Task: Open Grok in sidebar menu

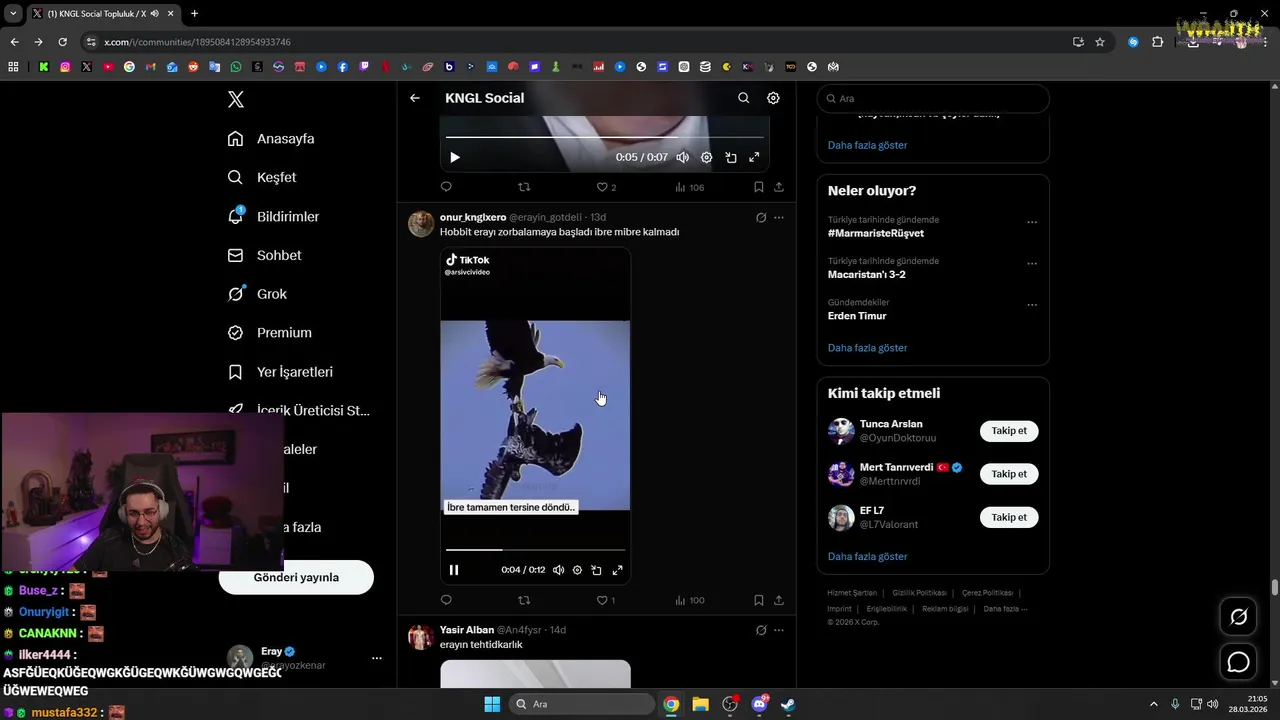Action: (257, 294)
